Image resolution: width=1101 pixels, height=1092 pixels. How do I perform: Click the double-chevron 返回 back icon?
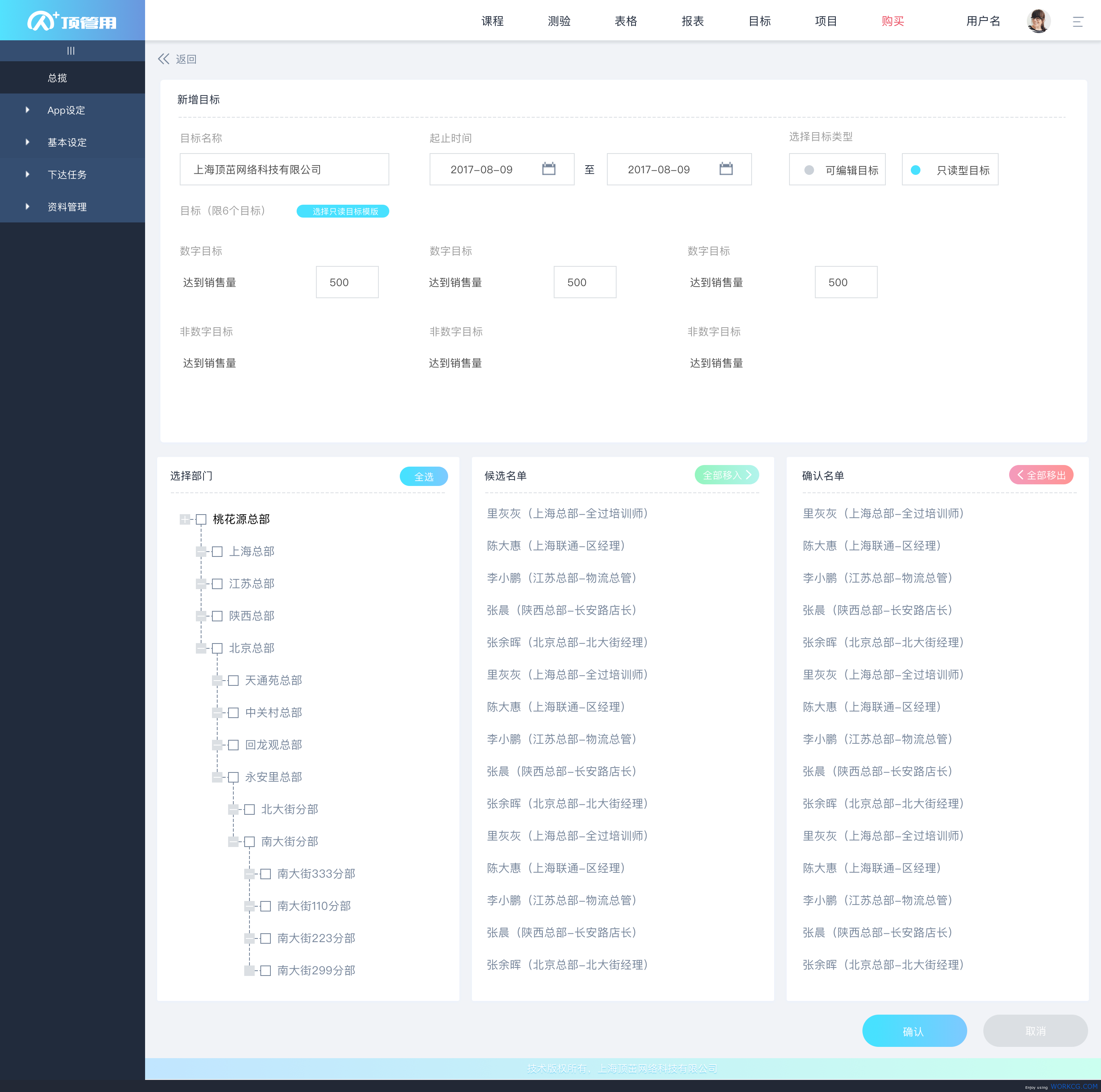tap(164, 59)
